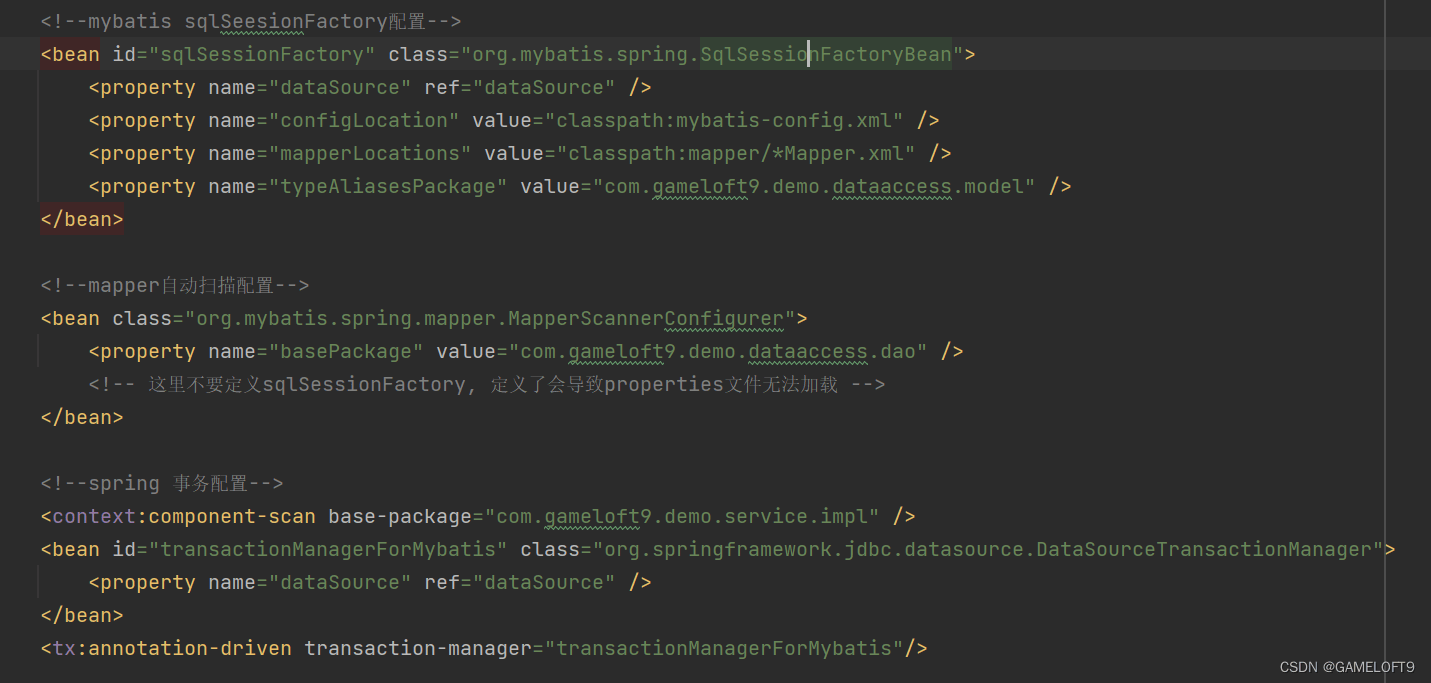1431x683 pixels.
Task: Click the highlighted closing </bean> tag of sqlSessionFactory
Action: (x=82, y=219)
